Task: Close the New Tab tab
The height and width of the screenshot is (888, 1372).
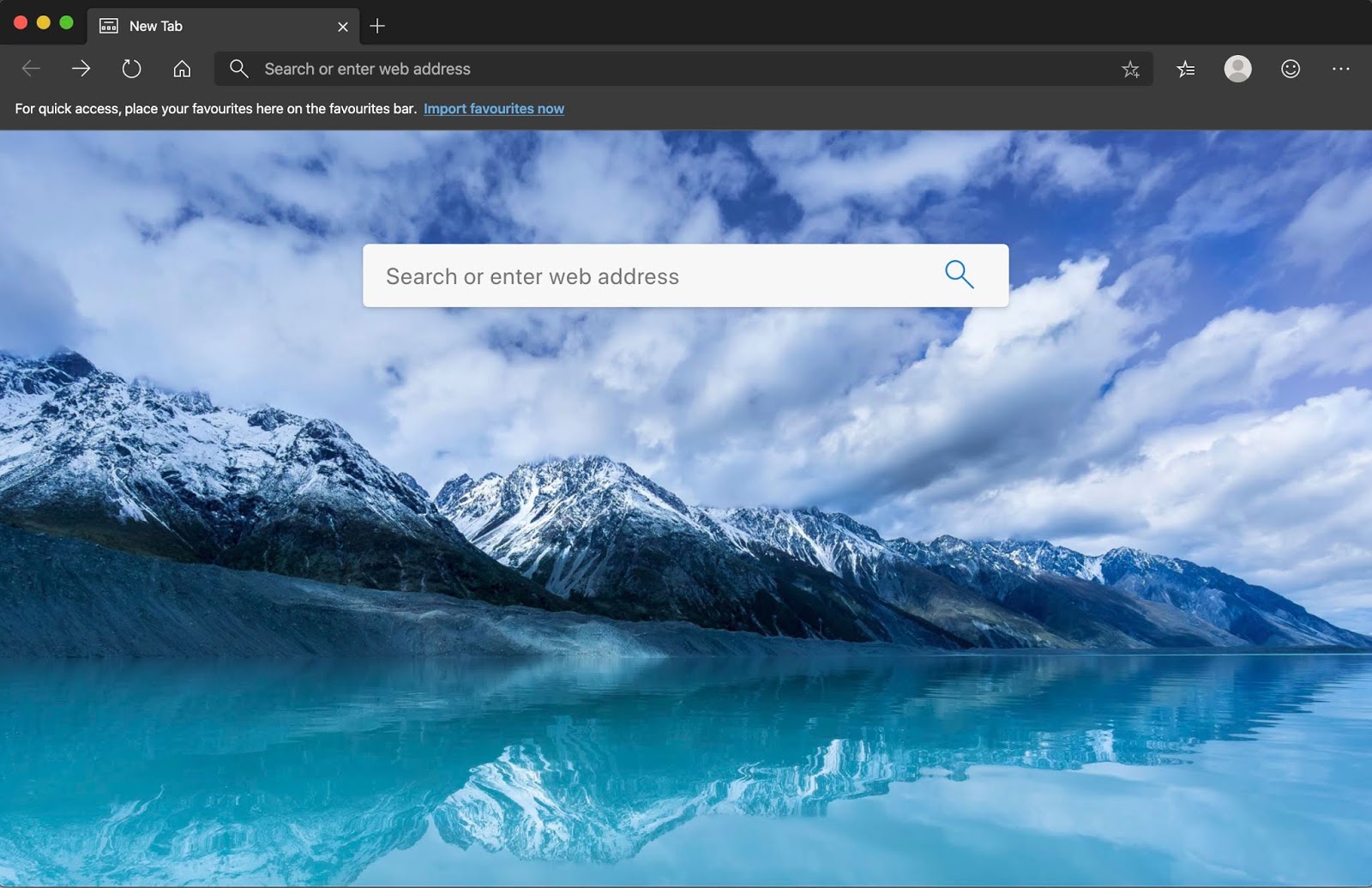Action: tap(343, 27)
